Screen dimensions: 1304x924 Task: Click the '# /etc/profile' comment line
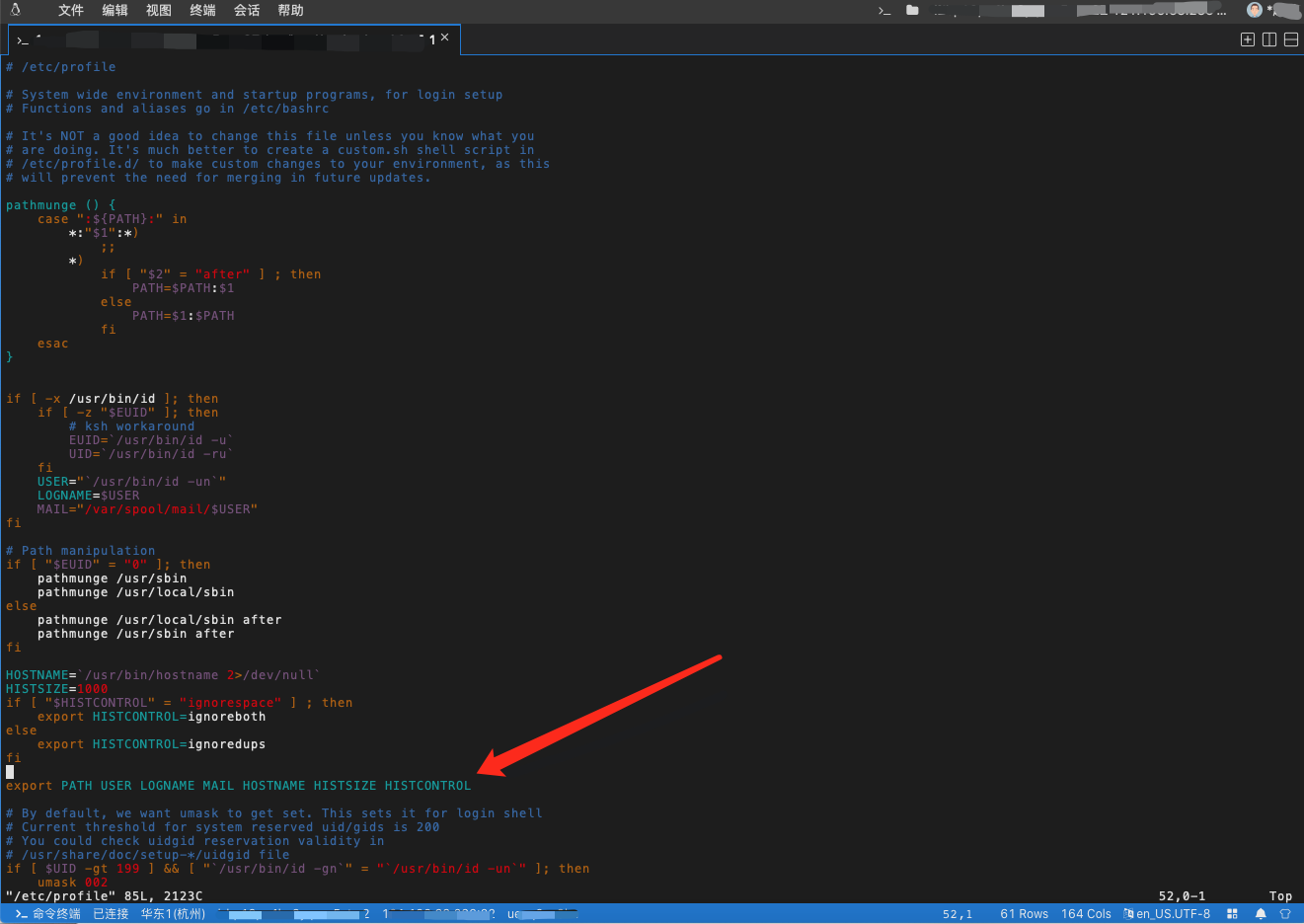point(61,67)
